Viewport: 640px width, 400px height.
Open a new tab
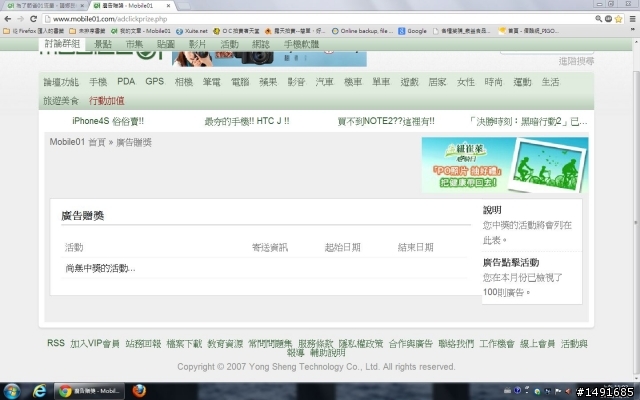tap(182, 6)
